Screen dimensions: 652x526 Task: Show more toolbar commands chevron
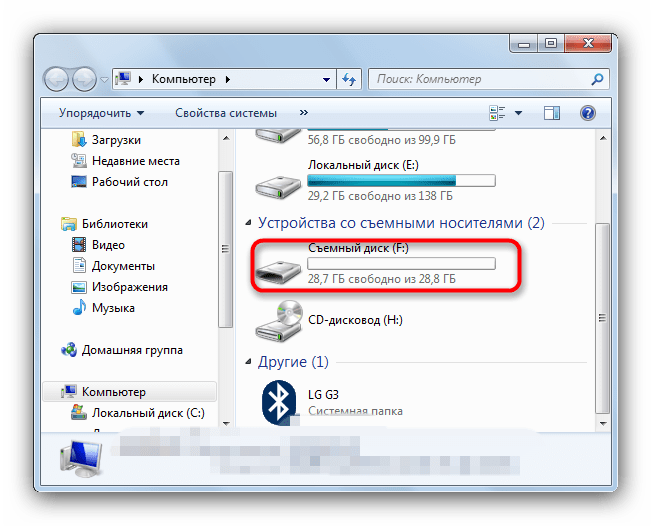click(x=304, y=113)
